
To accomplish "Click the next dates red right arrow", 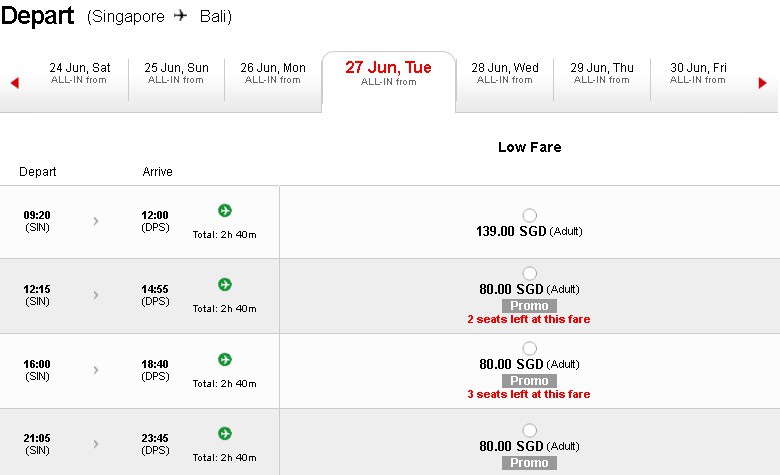I will tap(762, 83).
